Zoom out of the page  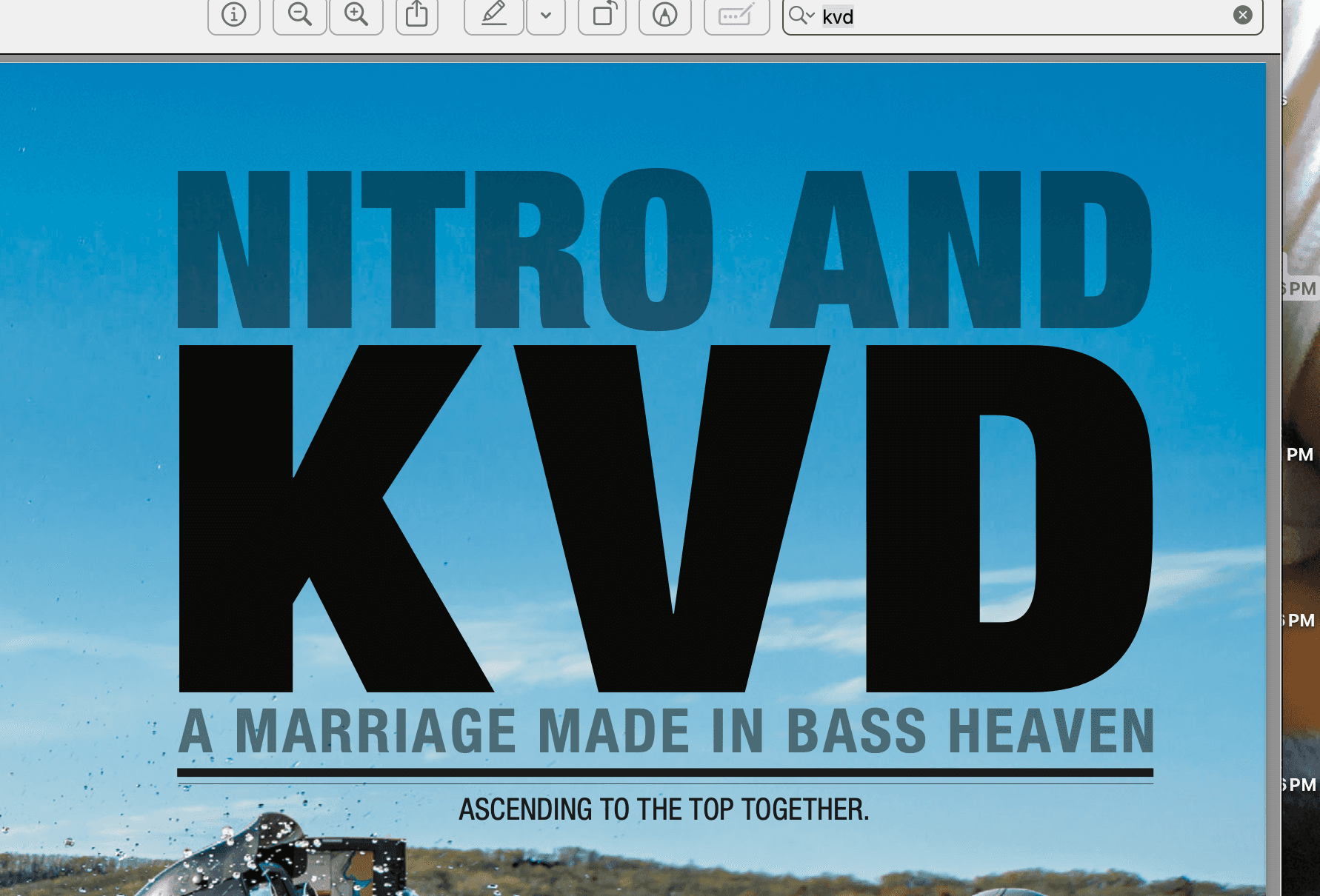tap(300, 16)
